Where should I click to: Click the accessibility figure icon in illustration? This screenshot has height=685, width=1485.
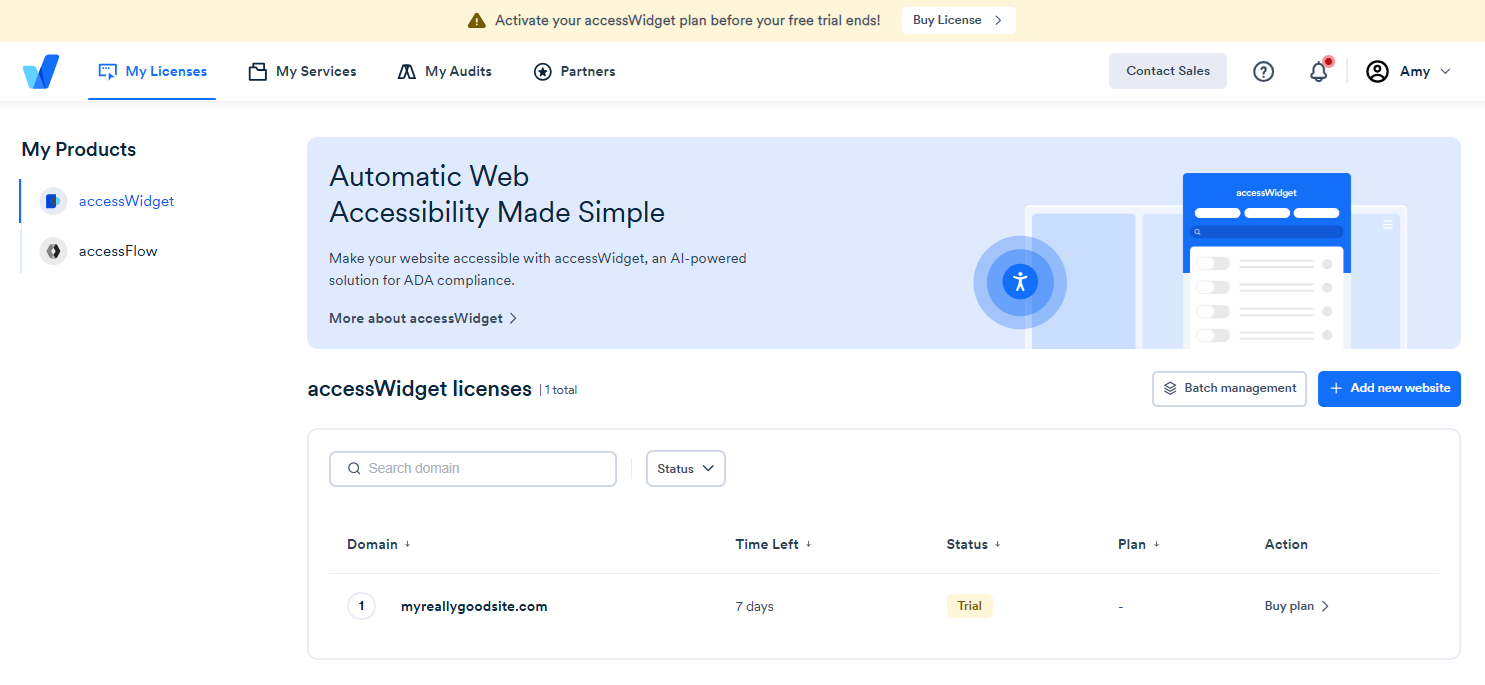point(1020,281)
